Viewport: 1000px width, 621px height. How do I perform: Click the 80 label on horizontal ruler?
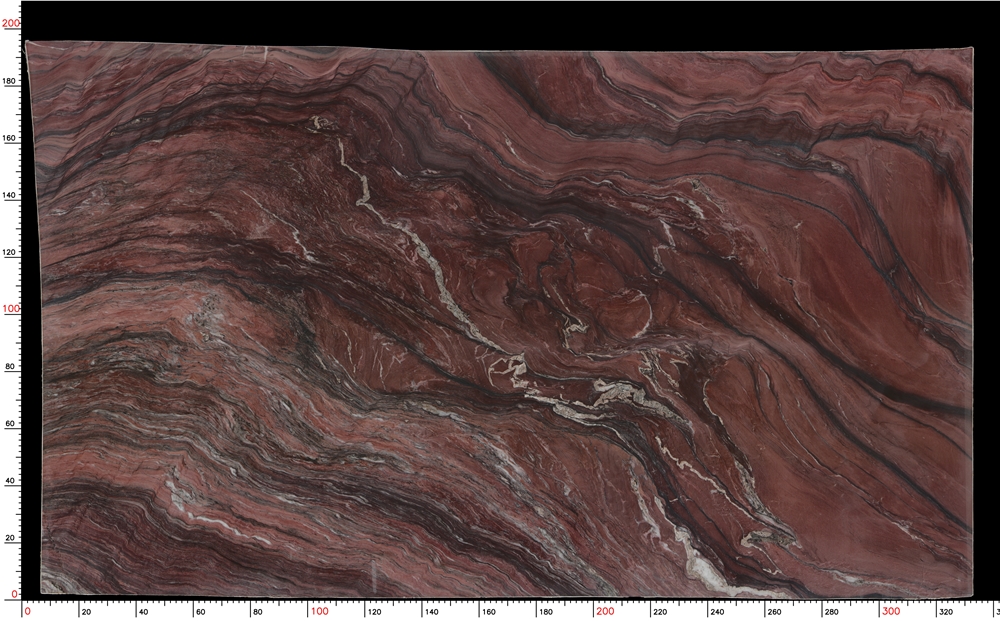pos(258,612)
